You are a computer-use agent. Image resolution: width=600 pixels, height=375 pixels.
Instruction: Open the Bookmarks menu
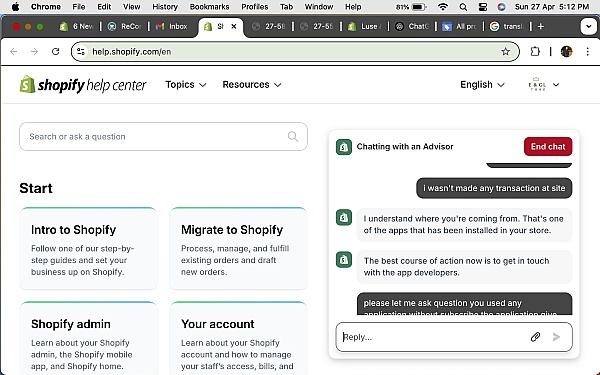[209, 7]
